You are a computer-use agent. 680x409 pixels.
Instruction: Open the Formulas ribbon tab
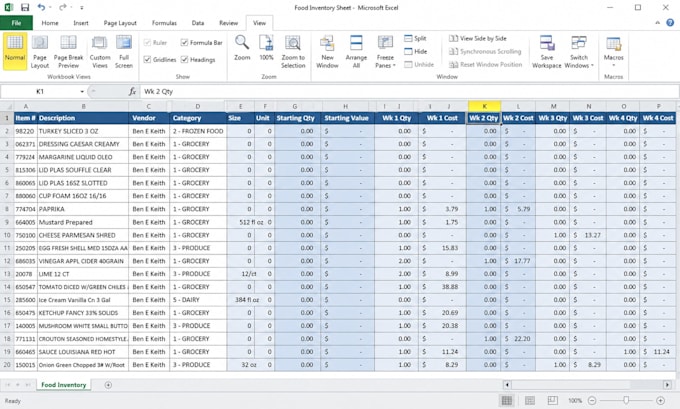(164, 23)
